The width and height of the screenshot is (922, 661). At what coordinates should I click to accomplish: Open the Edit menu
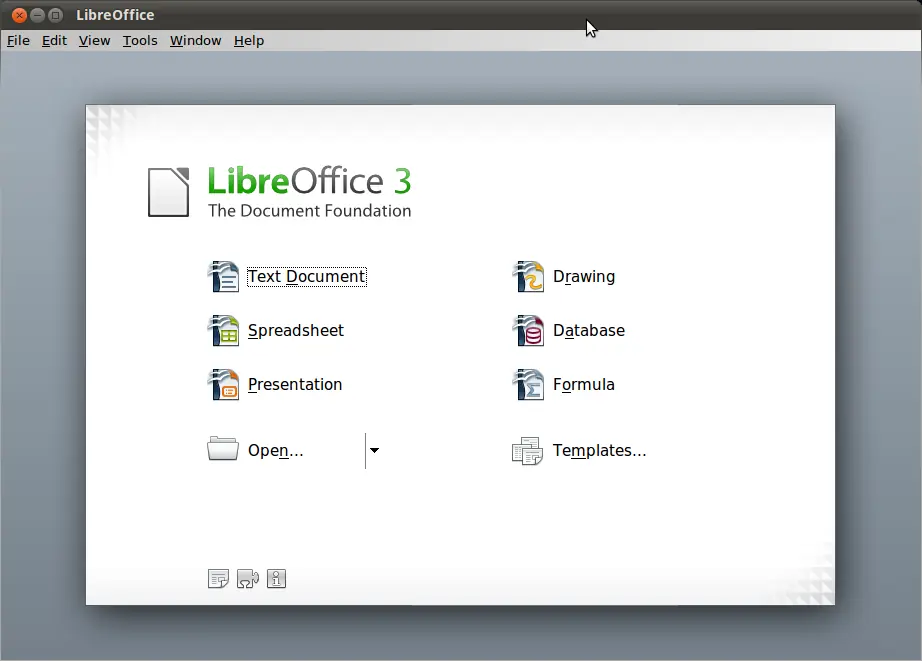(x=54, y=41)
